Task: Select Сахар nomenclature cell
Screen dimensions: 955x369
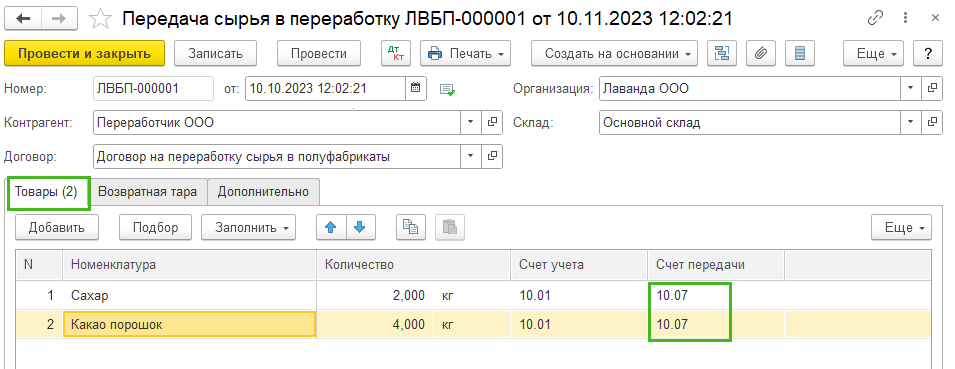Action: click(189, 296)
